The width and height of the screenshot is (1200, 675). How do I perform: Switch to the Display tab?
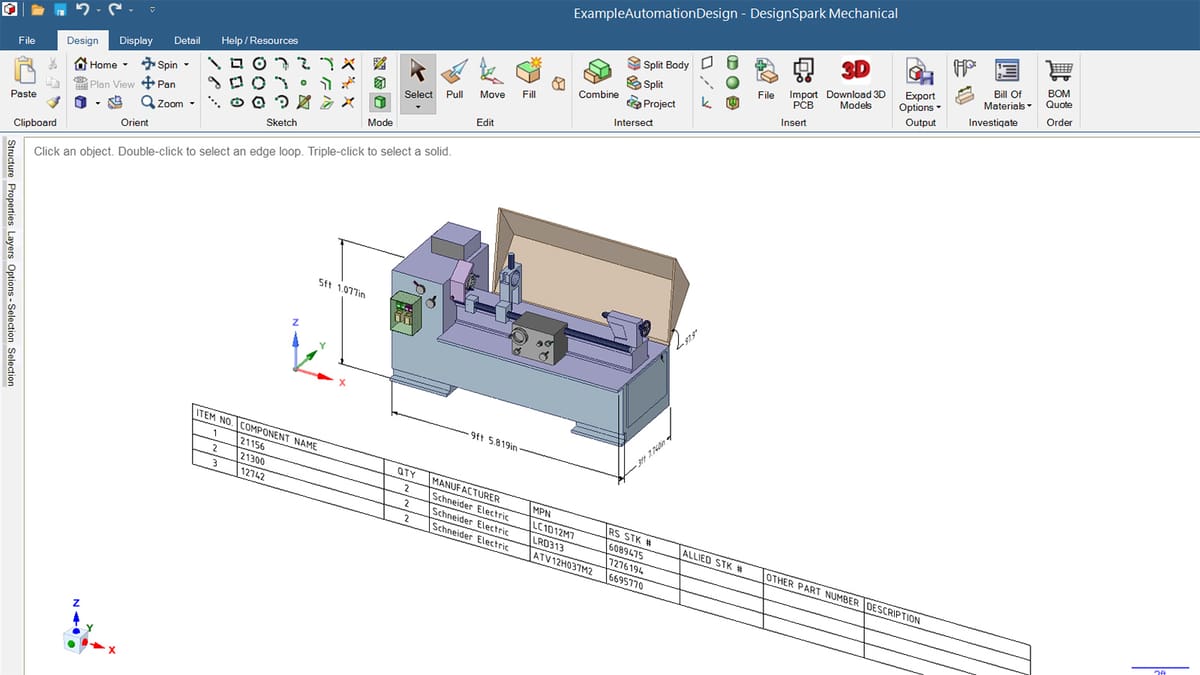click(136, 40)
